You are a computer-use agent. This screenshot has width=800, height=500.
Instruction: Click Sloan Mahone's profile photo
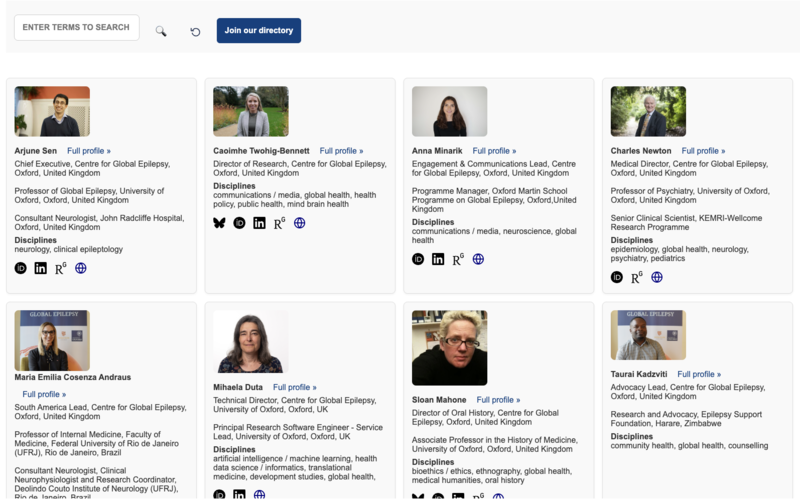pos(449,347)
